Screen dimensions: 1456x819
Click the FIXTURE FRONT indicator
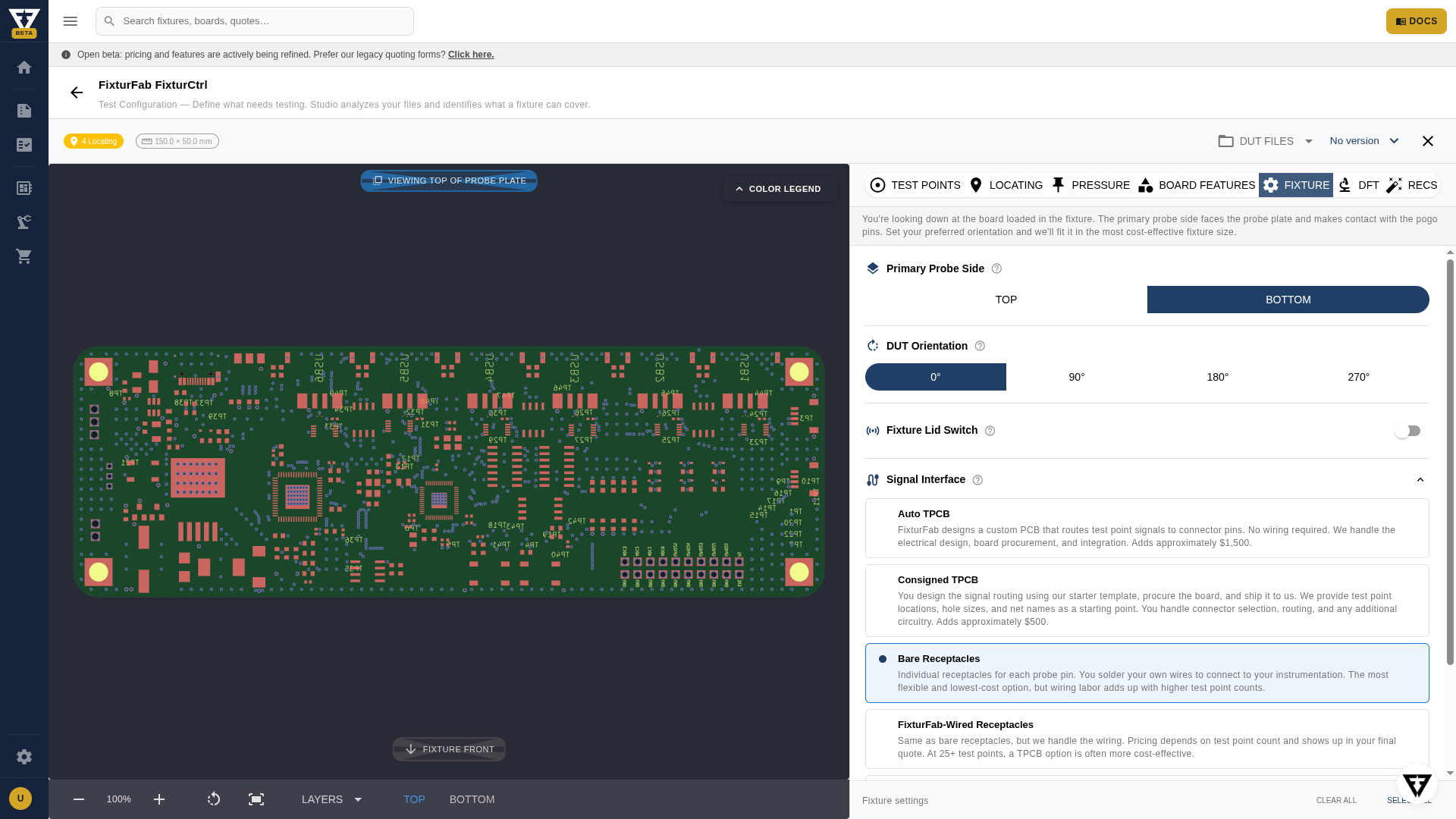[x=449, y=749]
